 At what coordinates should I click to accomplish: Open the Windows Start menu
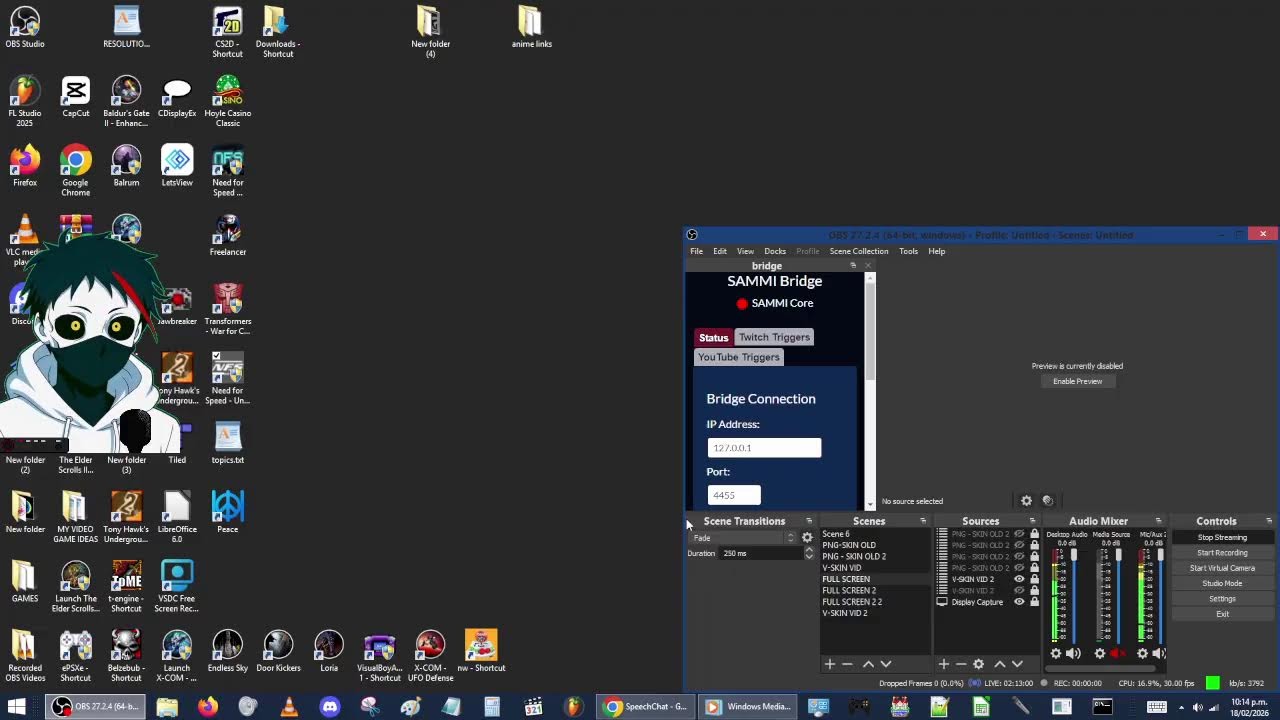(17, 707)
